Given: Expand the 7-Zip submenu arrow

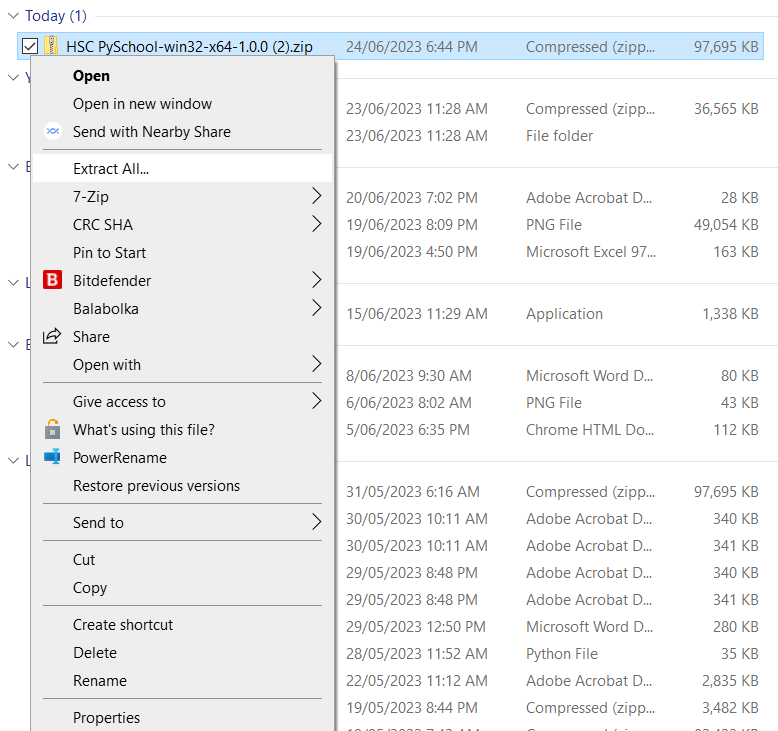Looking at the screenshot, I should (316, 196).
